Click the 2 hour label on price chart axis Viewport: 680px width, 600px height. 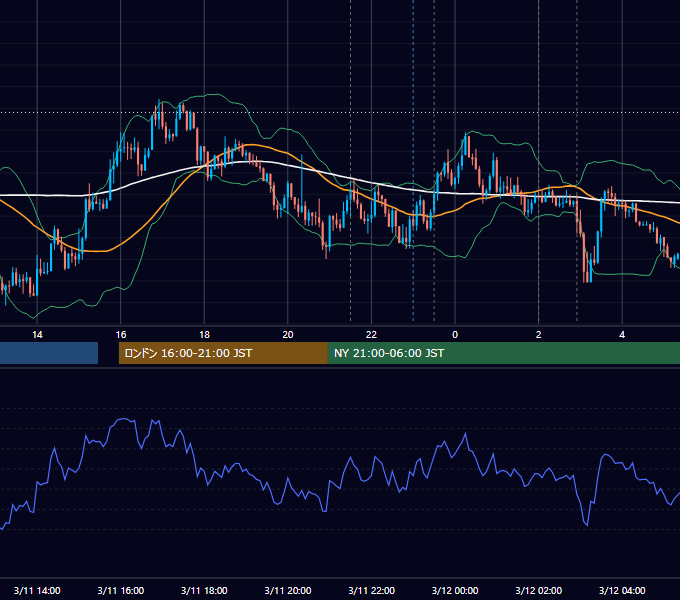pyautogui.click(x=539, y=335)
